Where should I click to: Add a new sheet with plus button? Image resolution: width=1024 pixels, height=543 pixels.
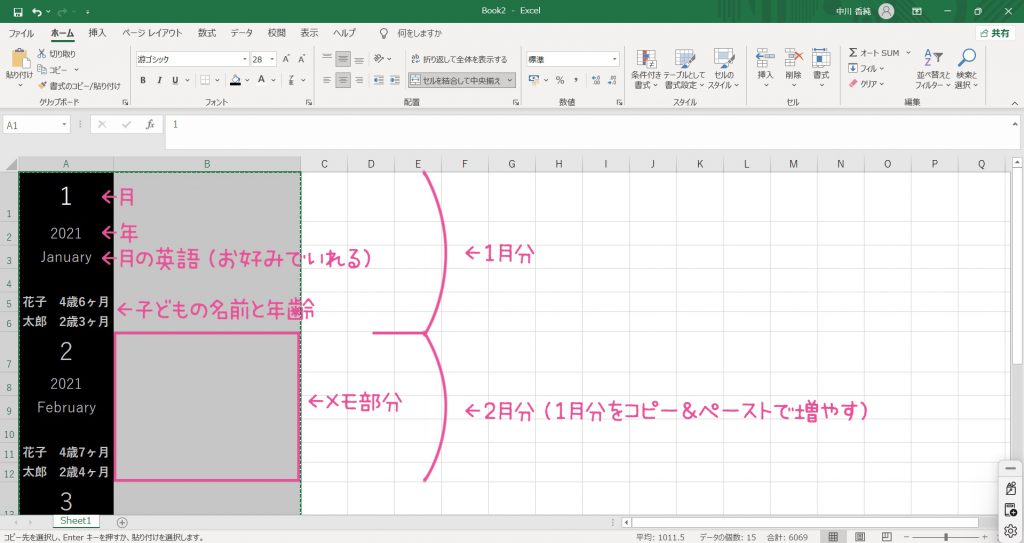point(122,522)
